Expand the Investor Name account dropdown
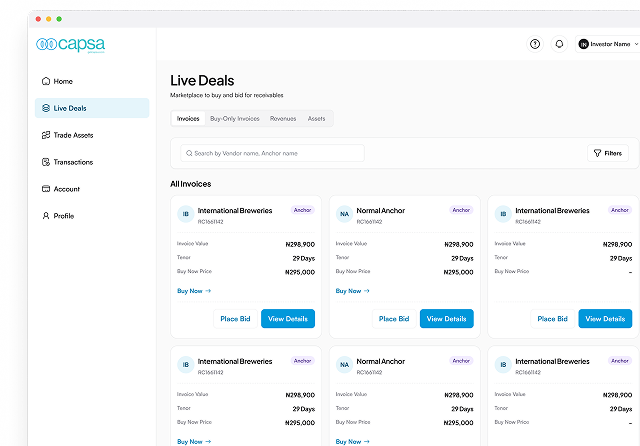 608,44
